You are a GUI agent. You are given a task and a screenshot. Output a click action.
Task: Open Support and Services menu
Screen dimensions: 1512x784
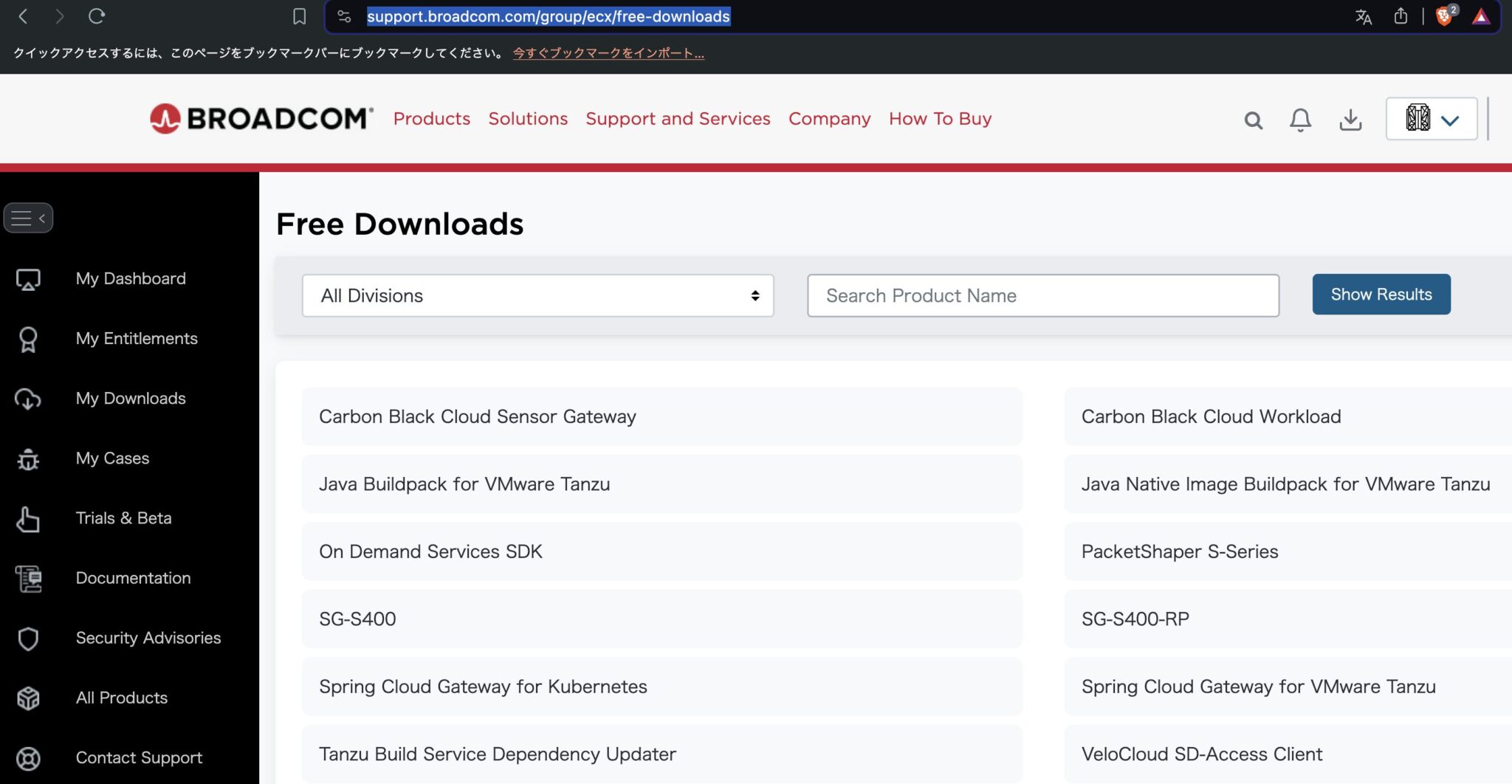(678, 118)
